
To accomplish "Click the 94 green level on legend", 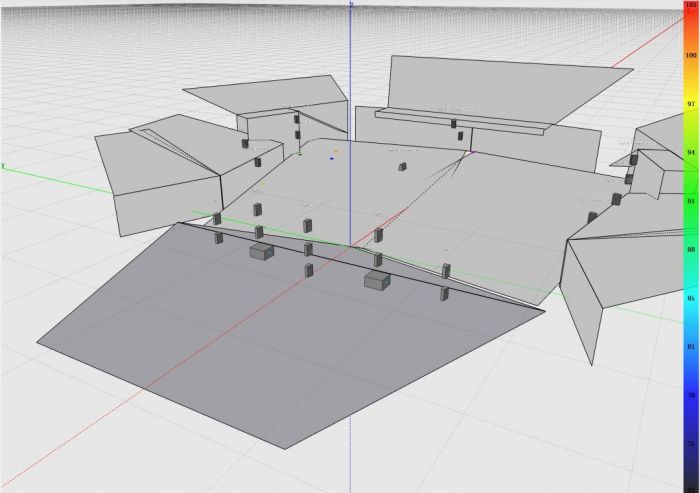I will click(690, 152).
